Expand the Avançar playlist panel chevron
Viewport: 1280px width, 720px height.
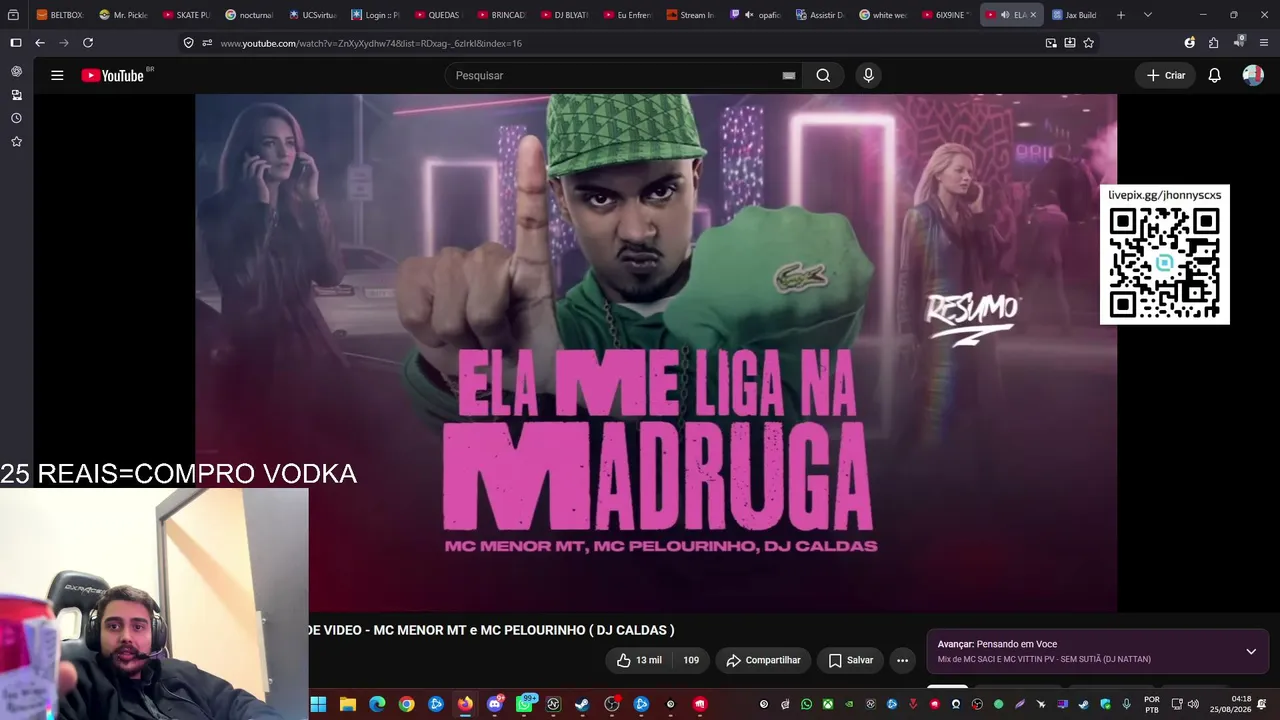[1251, 652]
